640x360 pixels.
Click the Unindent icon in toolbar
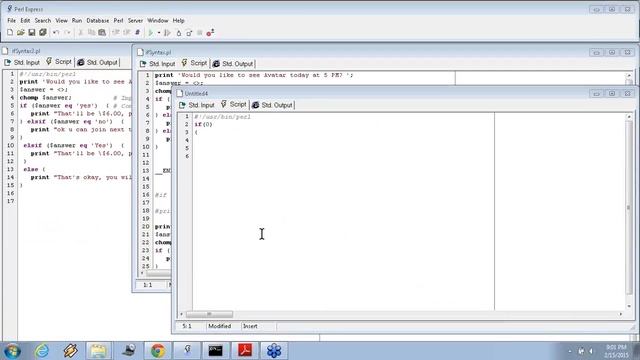pyautogui.click(x=116, y=32)
